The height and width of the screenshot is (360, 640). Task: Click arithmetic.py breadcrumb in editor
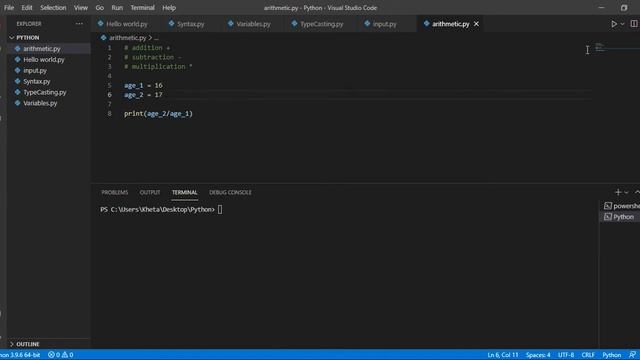click(127, 38)
